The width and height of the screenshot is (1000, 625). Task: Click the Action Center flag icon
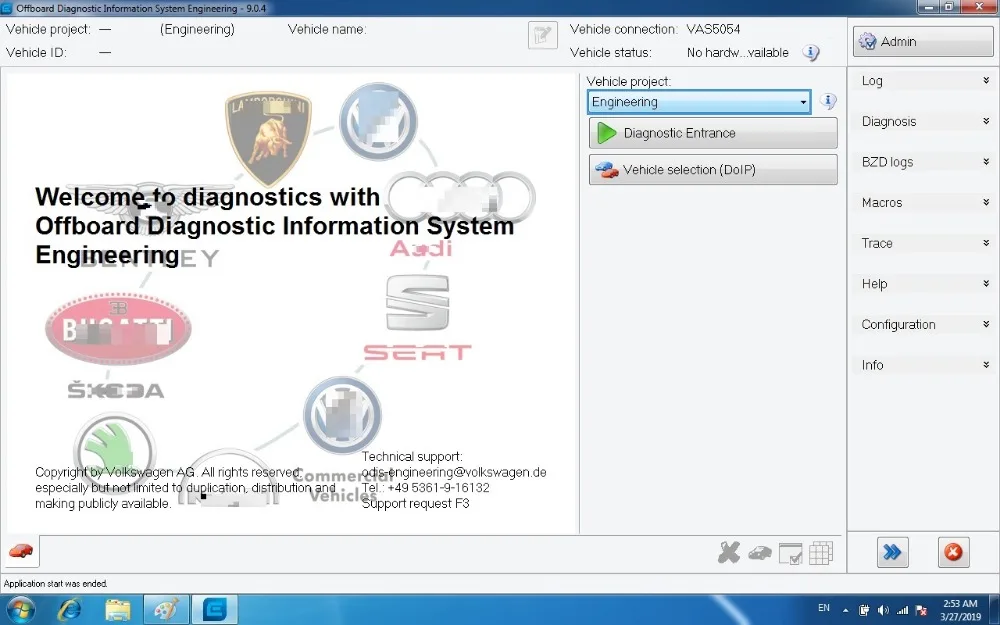point(921,610)
